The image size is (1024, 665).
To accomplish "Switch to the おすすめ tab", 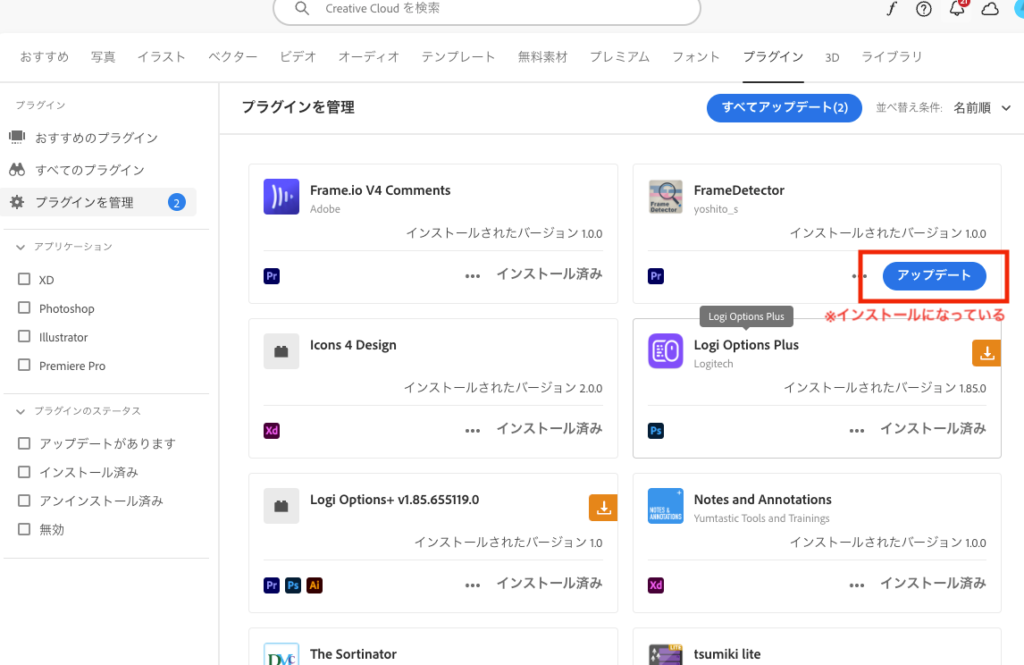I will (x=44, y=57).
